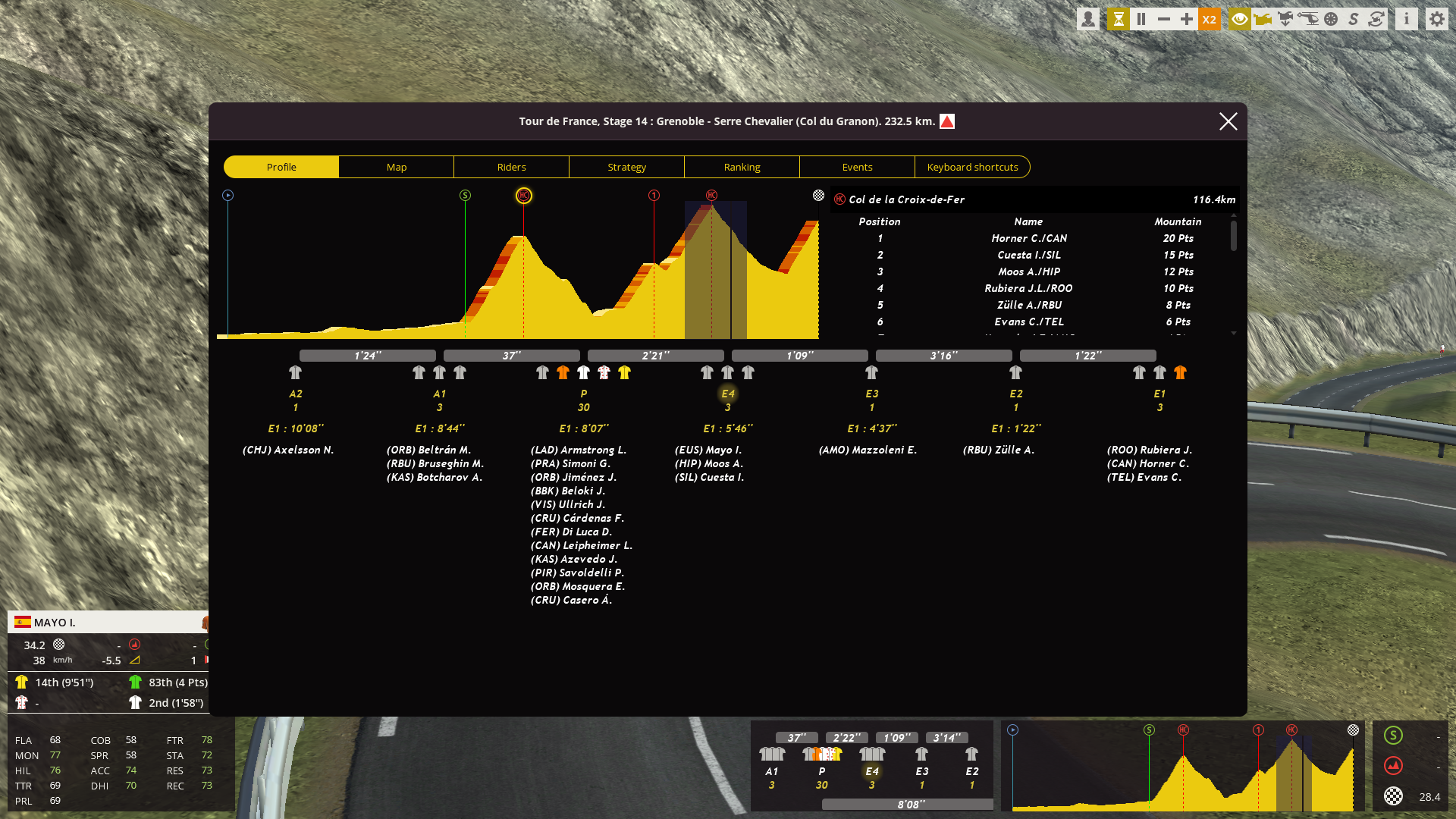Select Cuesta I./SIL ranking row

pyautogui.click(x=1030, y=255)
